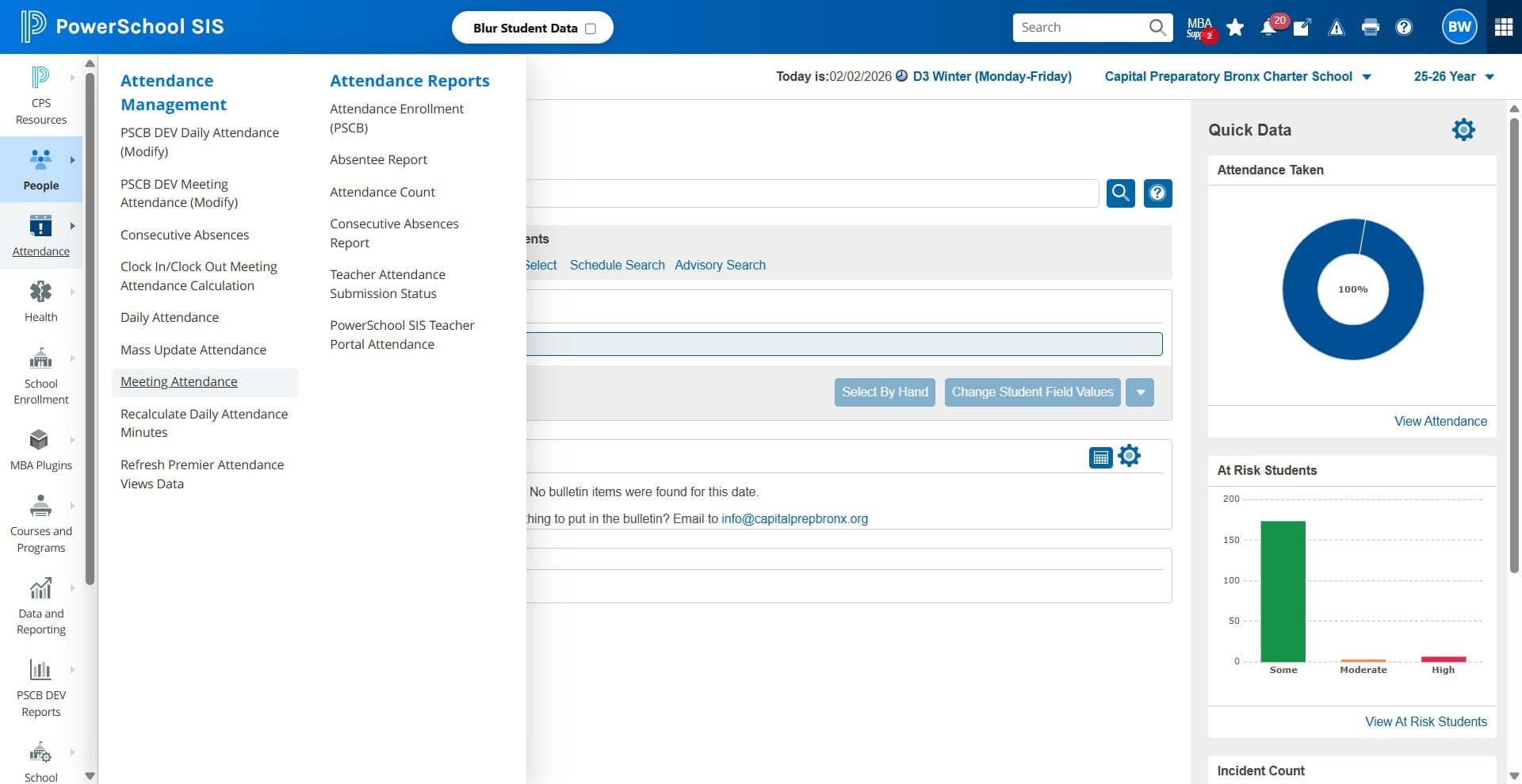Expand the 25-26 Year dropdown
Screen dimensions: 1522x784
pos(1454,76)
